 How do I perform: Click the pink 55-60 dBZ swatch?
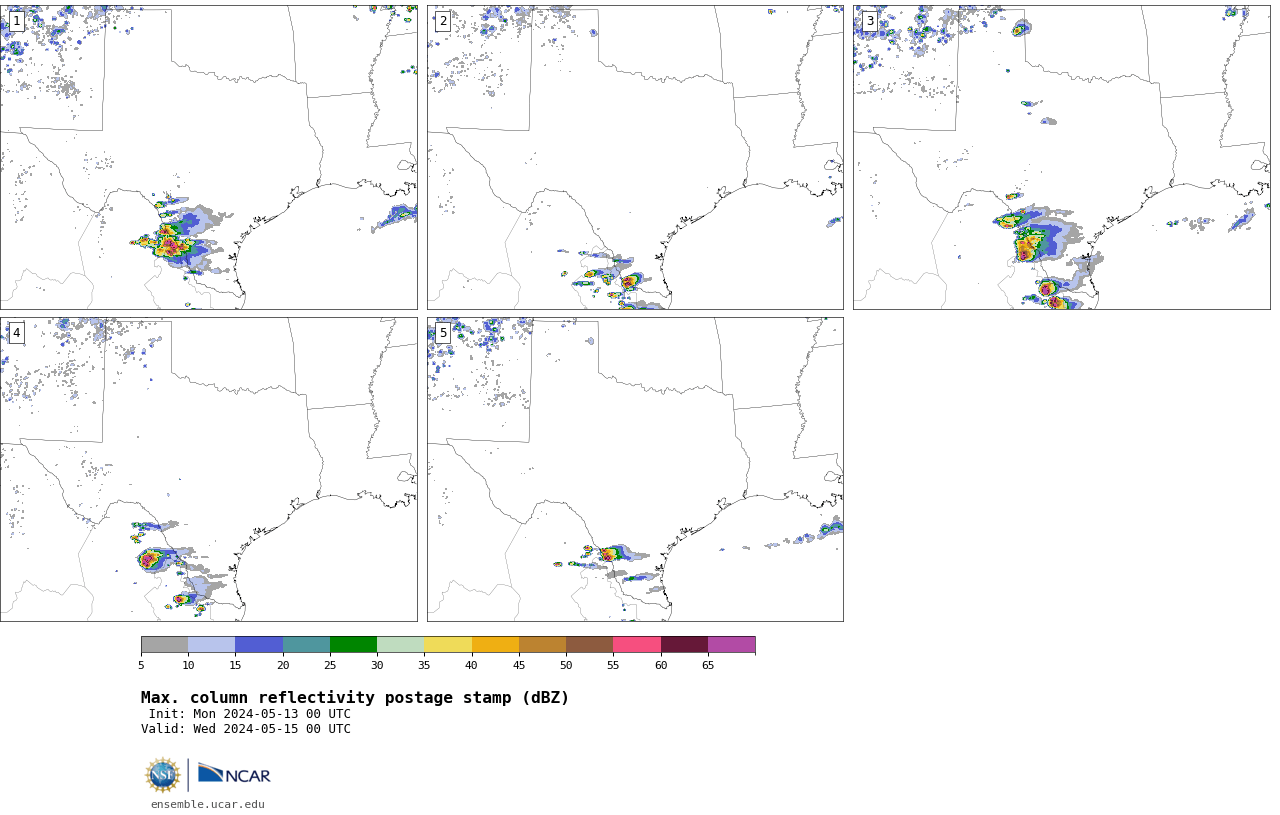tap(637, 645)
